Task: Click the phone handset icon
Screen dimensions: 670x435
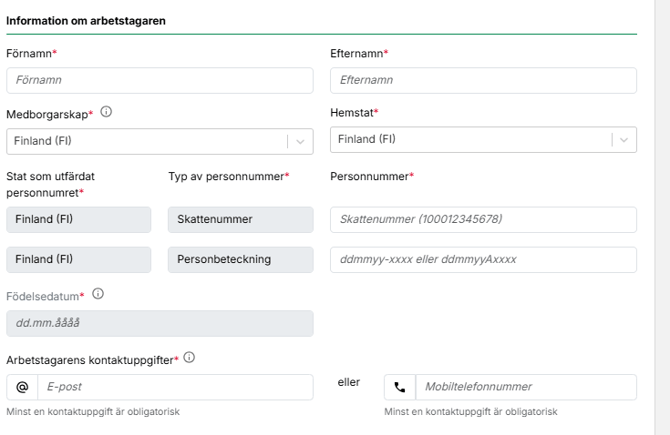Action: 400,387
